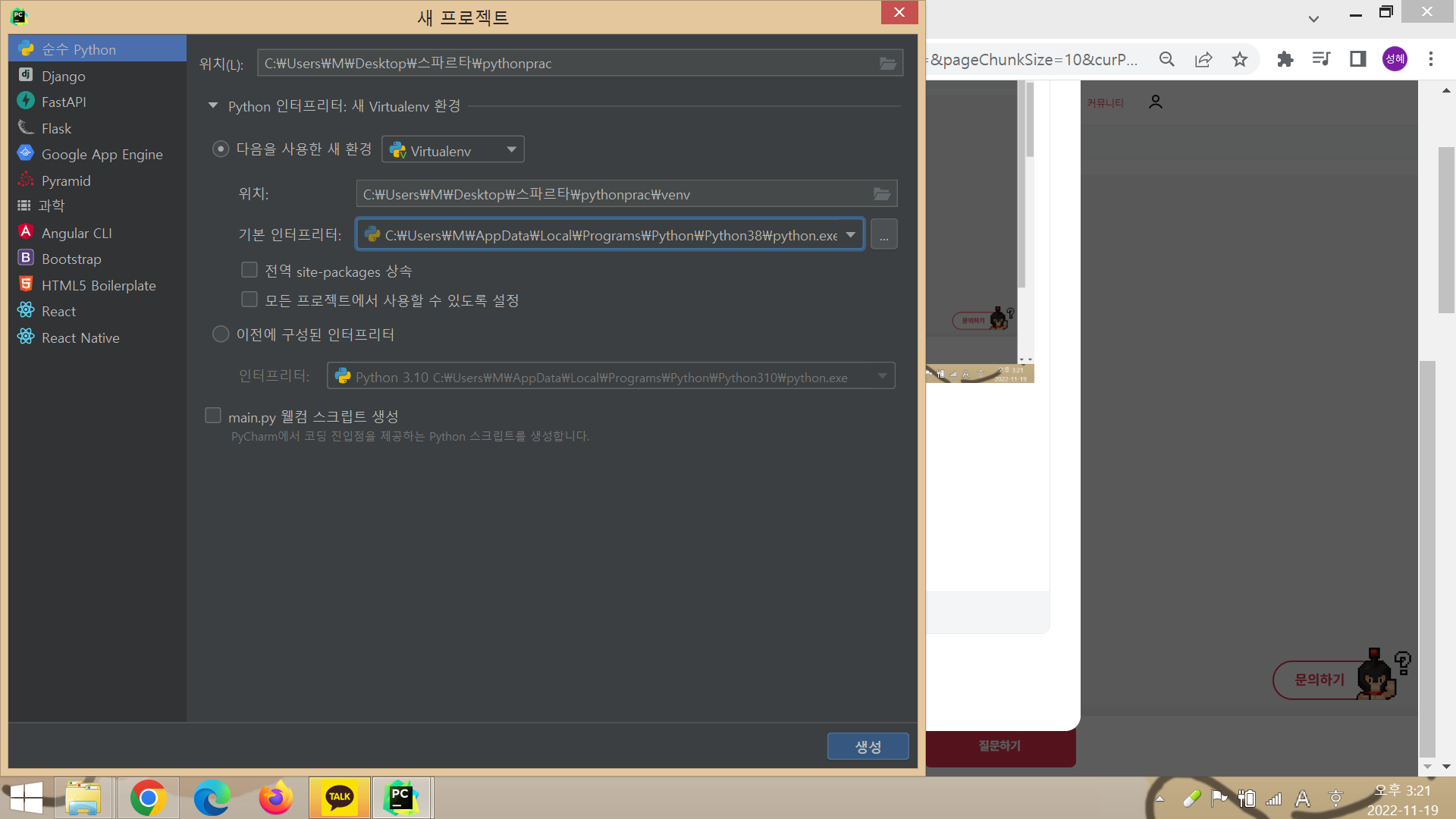Open Chrome profile 성혜 avatar

click(x=1395, y=59)
